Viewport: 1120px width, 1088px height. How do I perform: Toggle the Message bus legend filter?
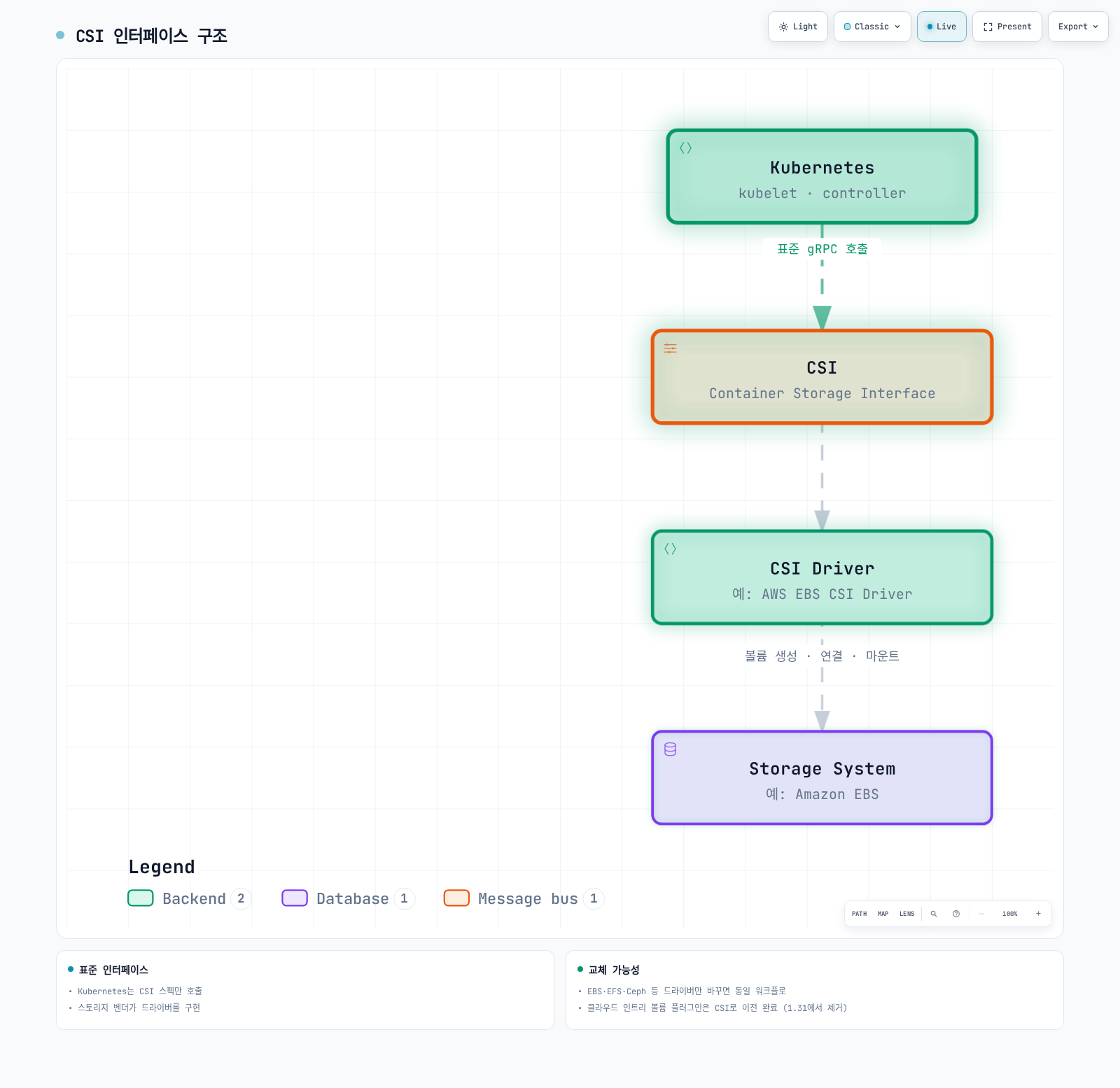(524, 898)
